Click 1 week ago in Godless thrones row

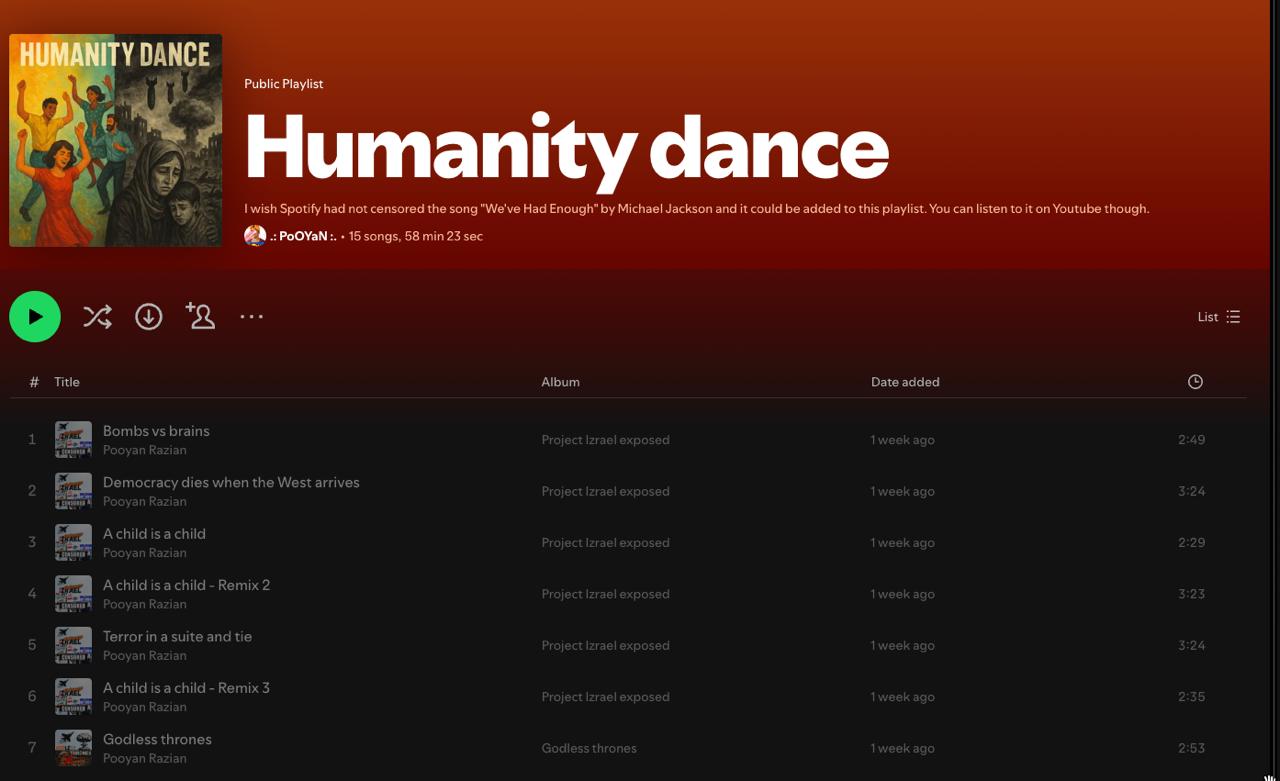pos(902,748)
